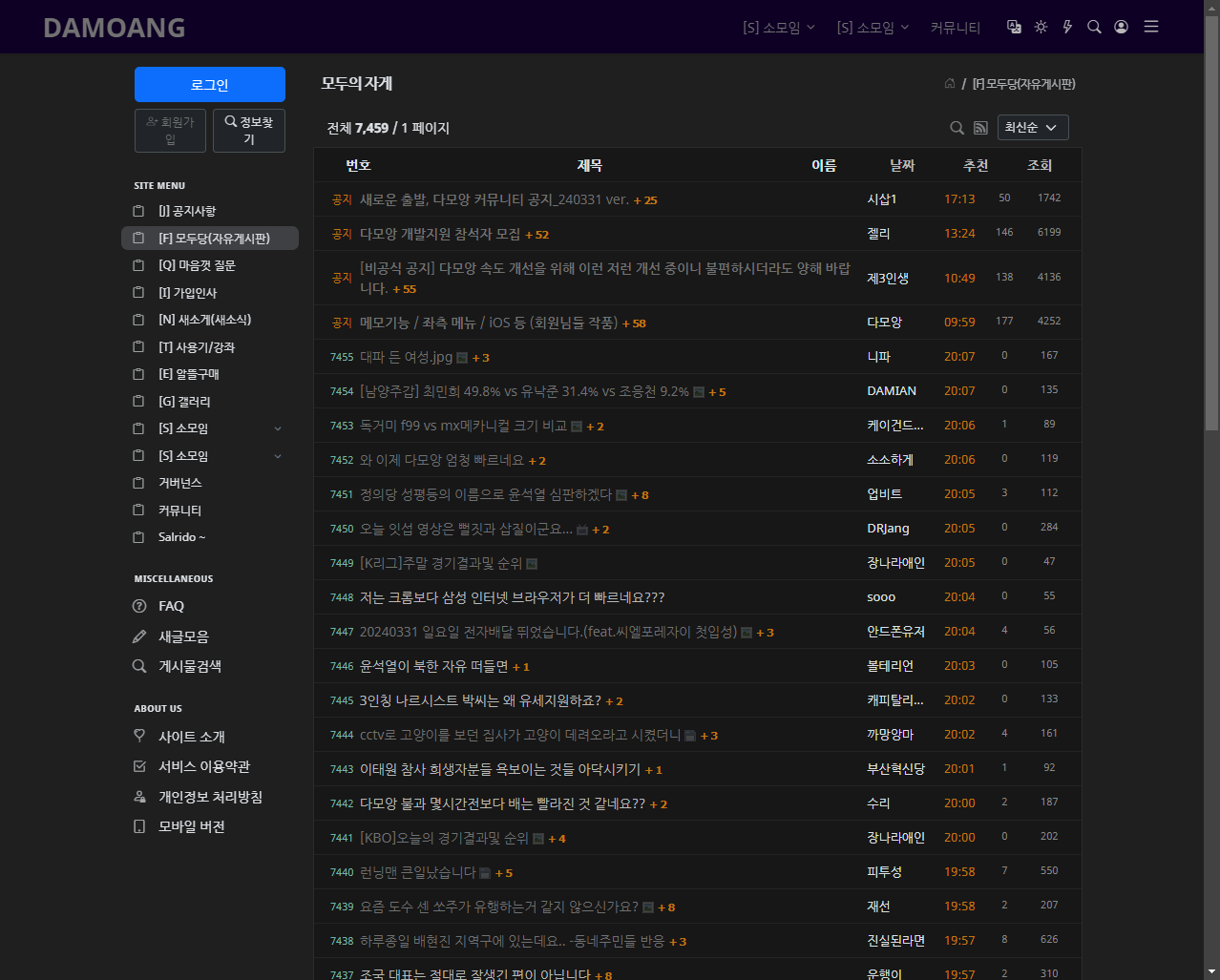Click magnifier icon for 게시물검색
The image size is (1220, 980).
pos(139,666)
